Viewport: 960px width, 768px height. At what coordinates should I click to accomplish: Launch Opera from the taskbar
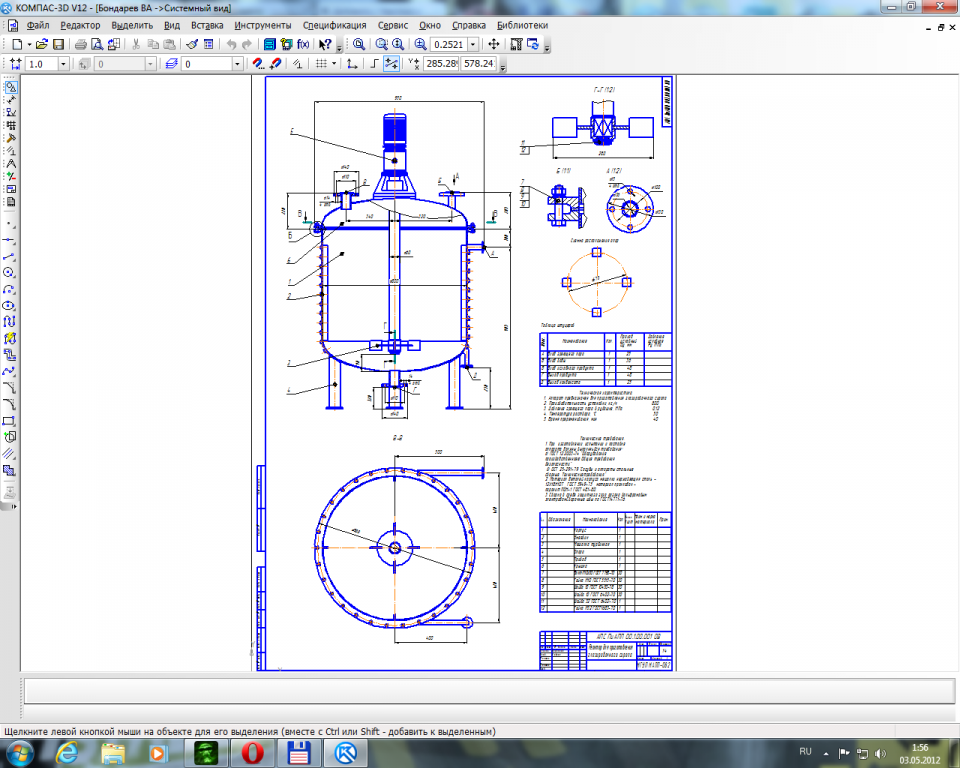252,753
